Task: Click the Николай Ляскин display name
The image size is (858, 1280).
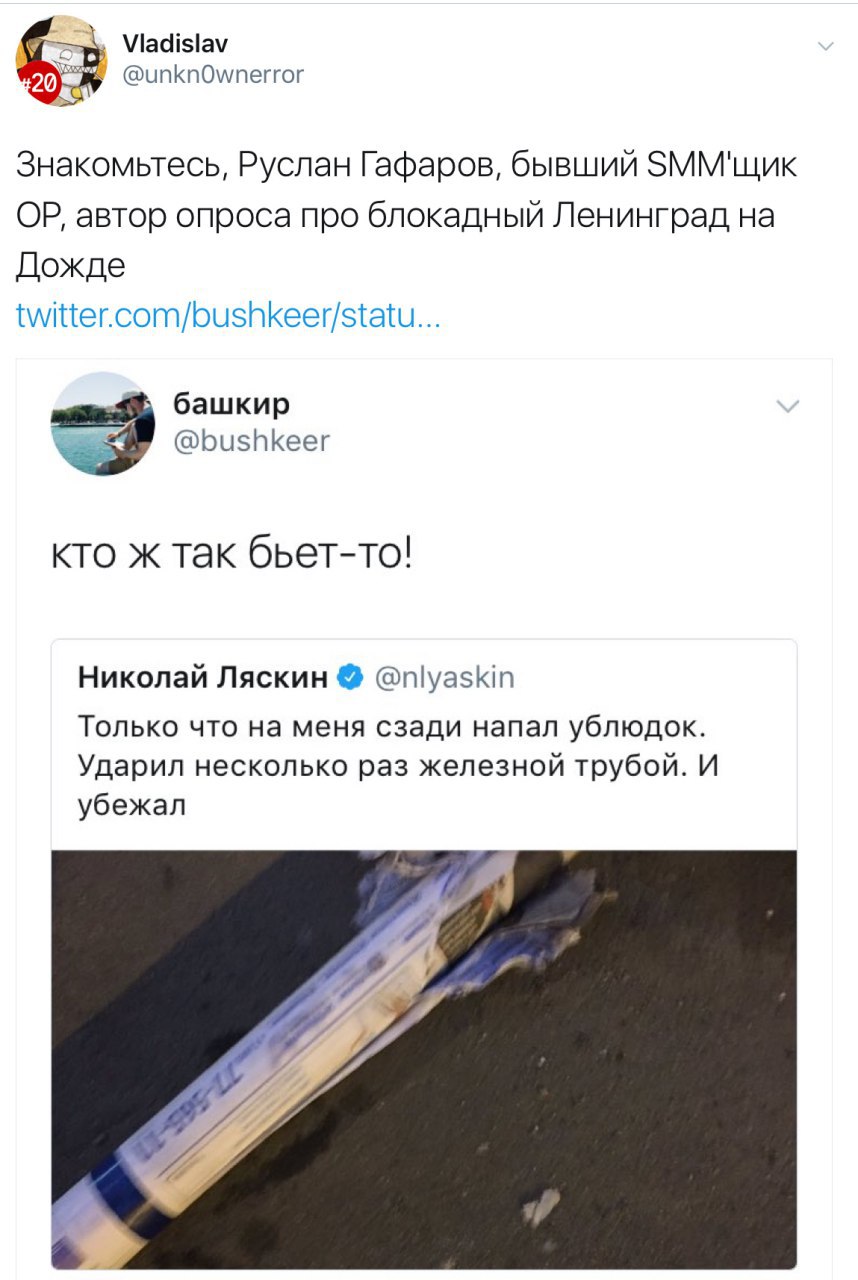Action: click(x=203, y=678)
